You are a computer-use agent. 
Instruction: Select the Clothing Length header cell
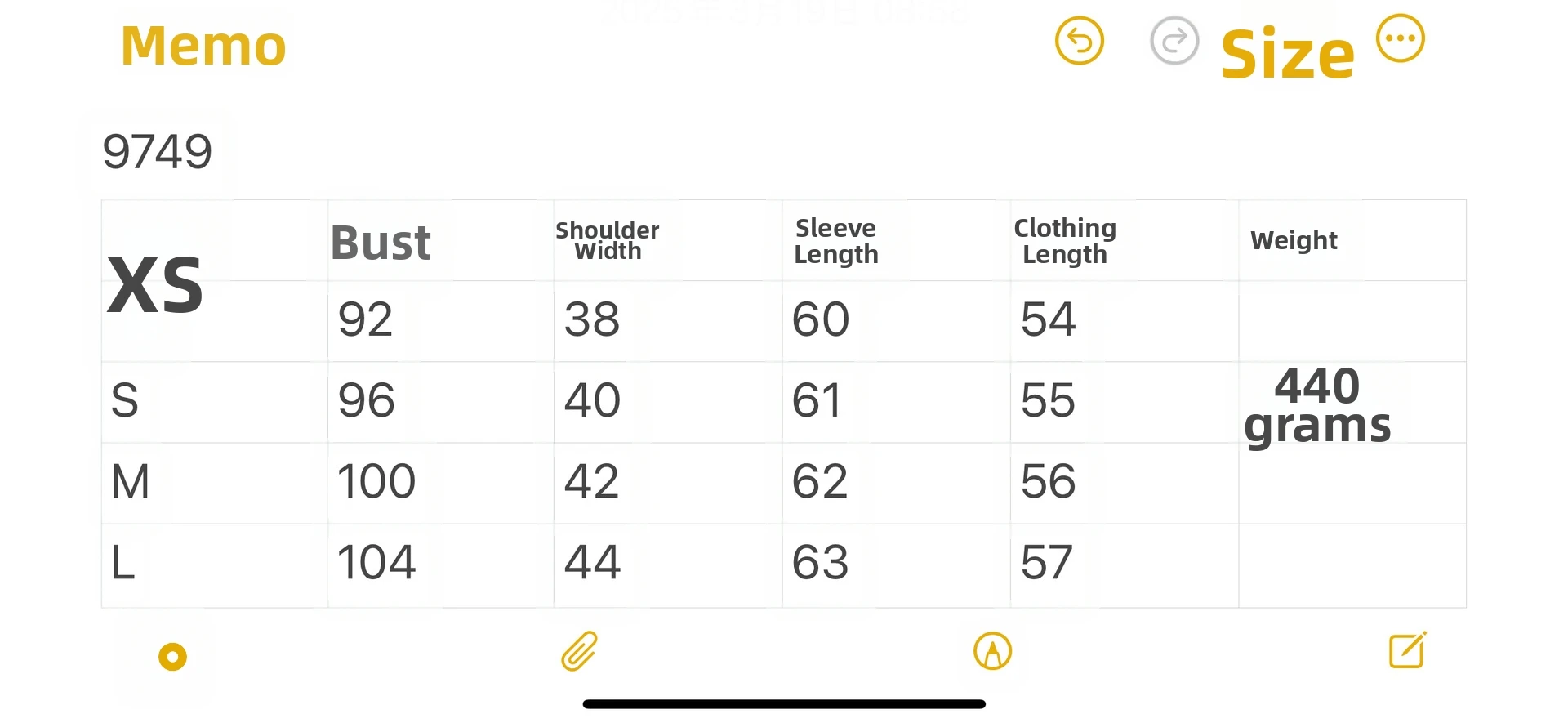(1064, 241)
